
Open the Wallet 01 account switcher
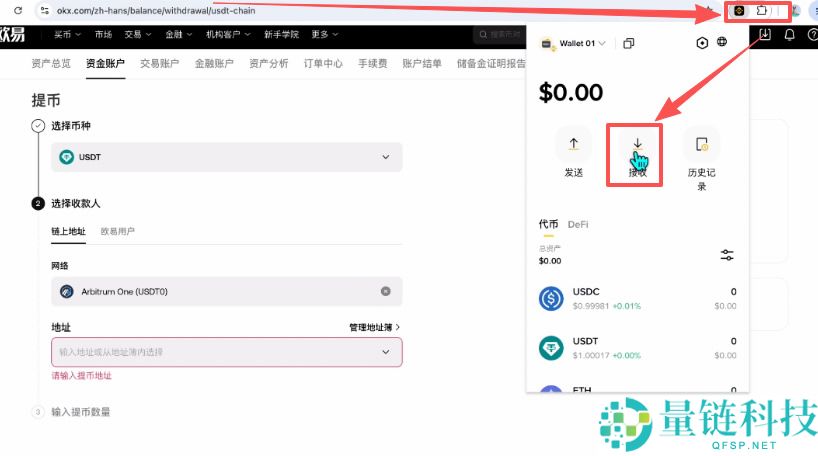pyautogui.click(x=574, y=43)
